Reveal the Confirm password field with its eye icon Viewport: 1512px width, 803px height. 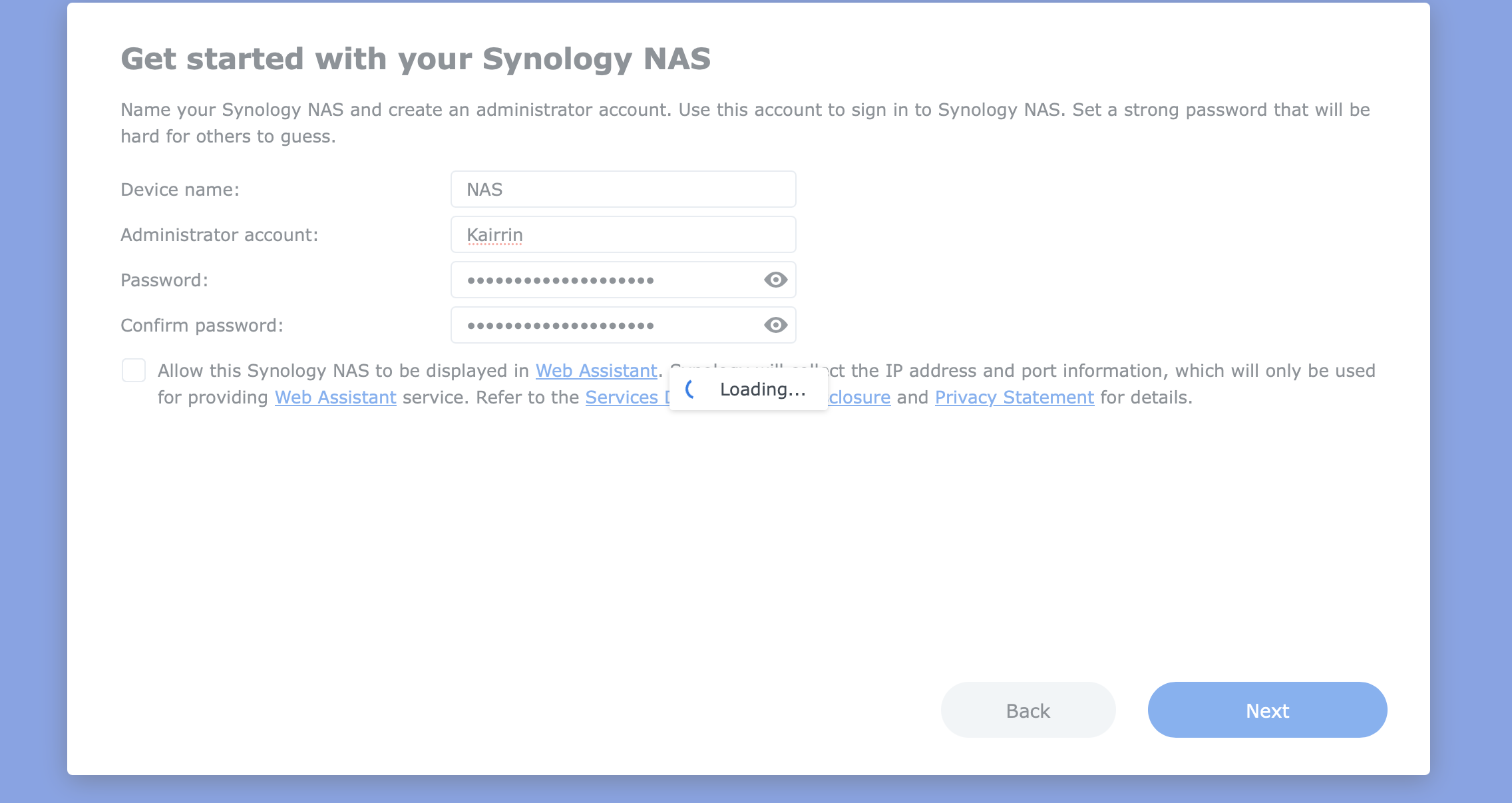775,325
